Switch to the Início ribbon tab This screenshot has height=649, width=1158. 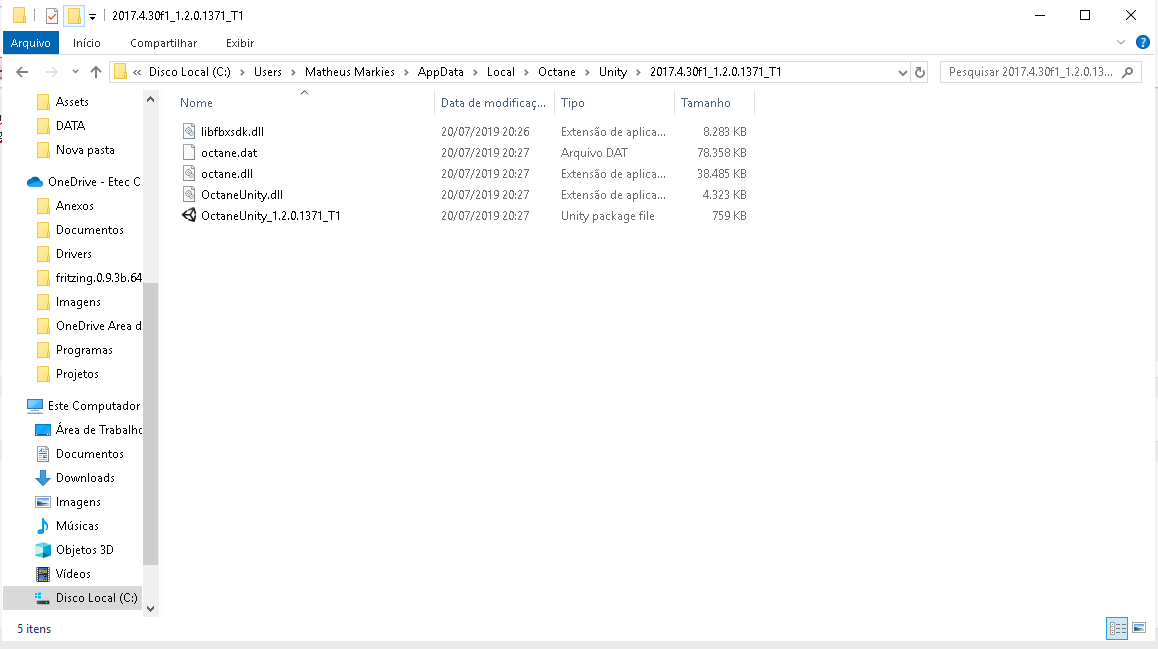[86, 43]
